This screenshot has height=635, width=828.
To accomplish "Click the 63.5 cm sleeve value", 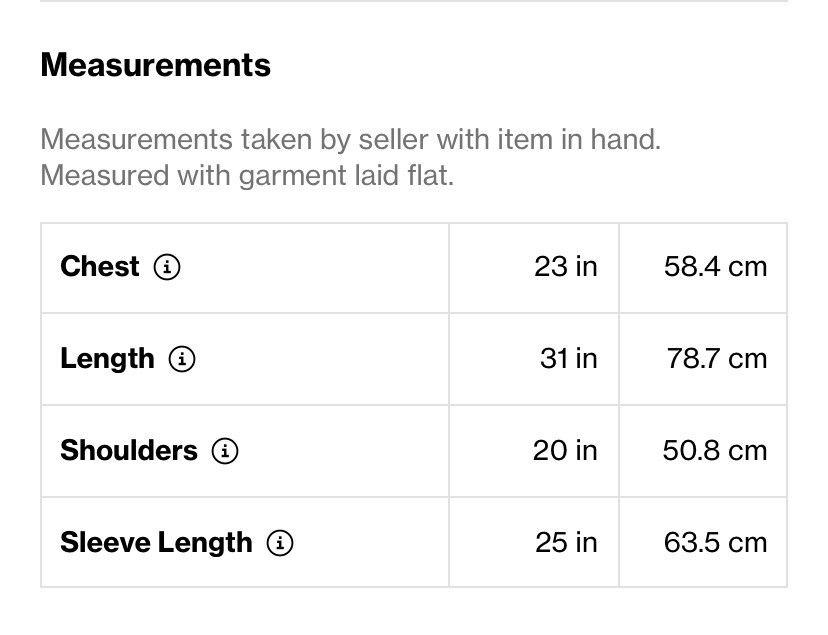I will coord(716,543).
